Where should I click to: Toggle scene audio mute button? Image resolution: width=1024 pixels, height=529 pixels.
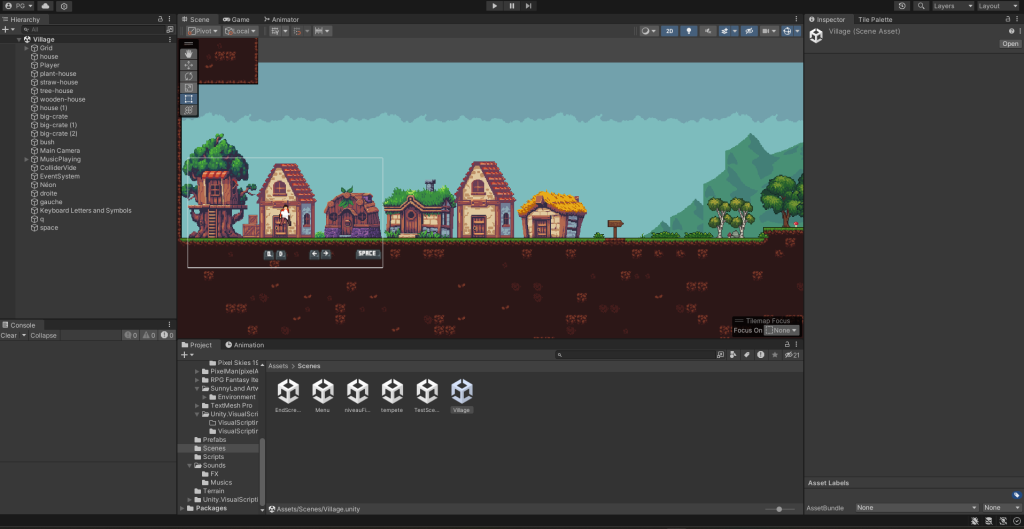[x=708, y=31]
